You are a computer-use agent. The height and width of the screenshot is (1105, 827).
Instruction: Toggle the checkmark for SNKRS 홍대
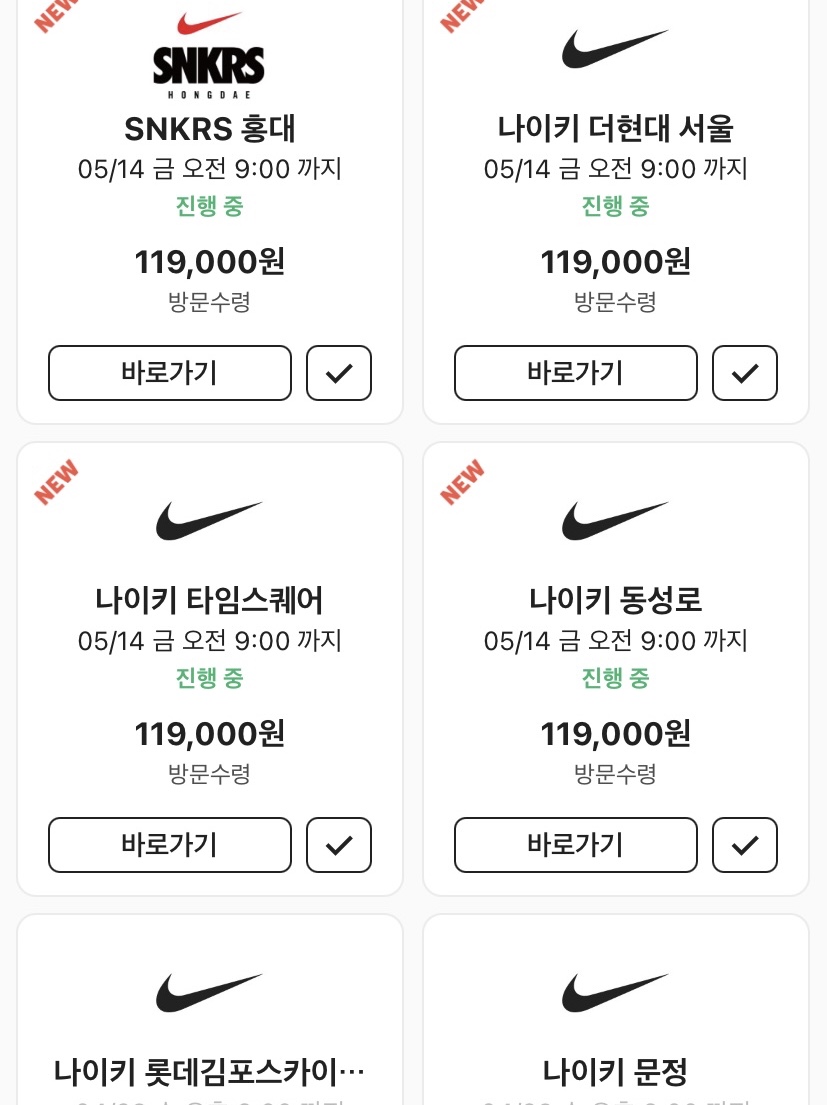tap(339, 373)
